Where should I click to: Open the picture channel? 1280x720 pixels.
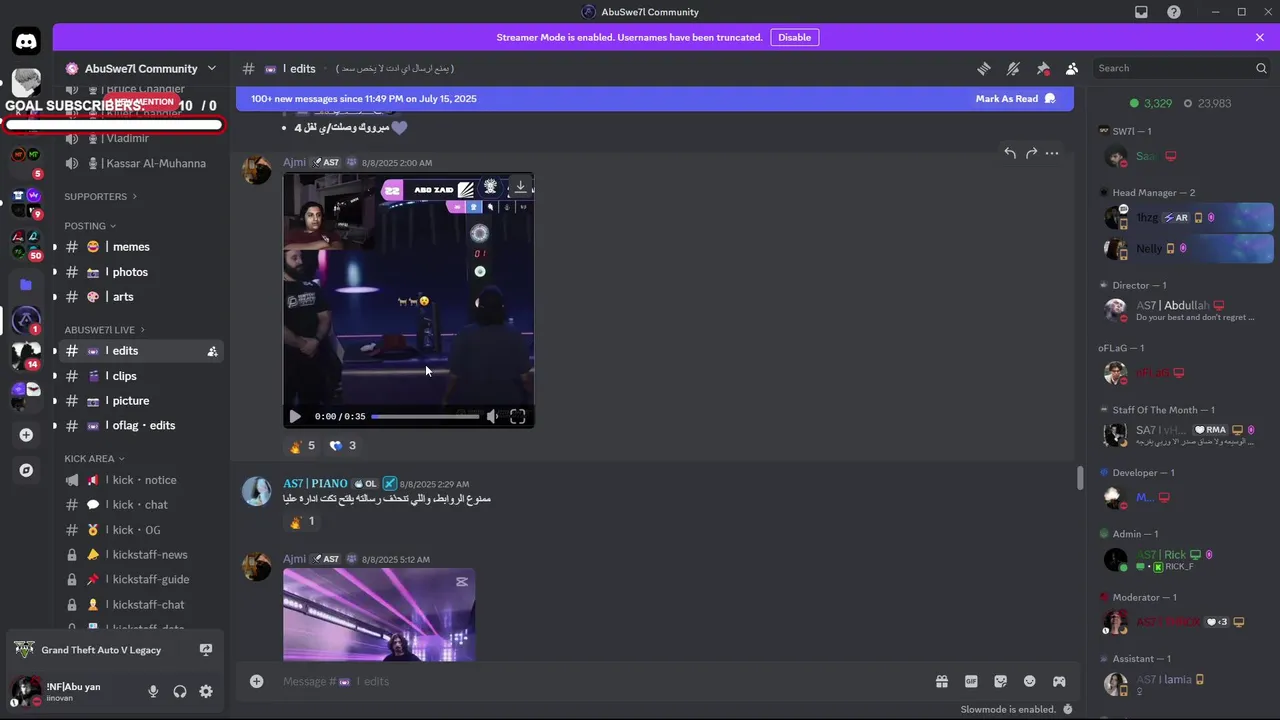(x=140, y=401)
